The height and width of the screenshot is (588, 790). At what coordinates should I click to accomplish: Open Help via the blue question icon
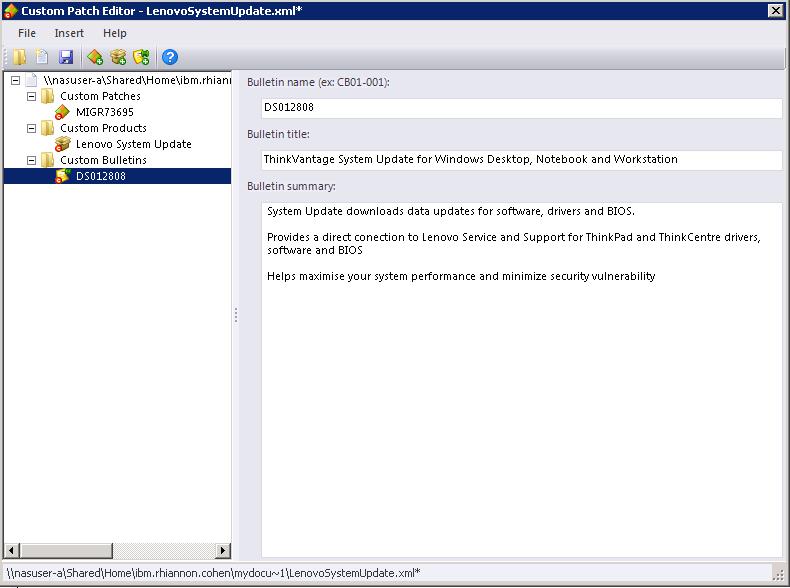[x=170, y=57]
